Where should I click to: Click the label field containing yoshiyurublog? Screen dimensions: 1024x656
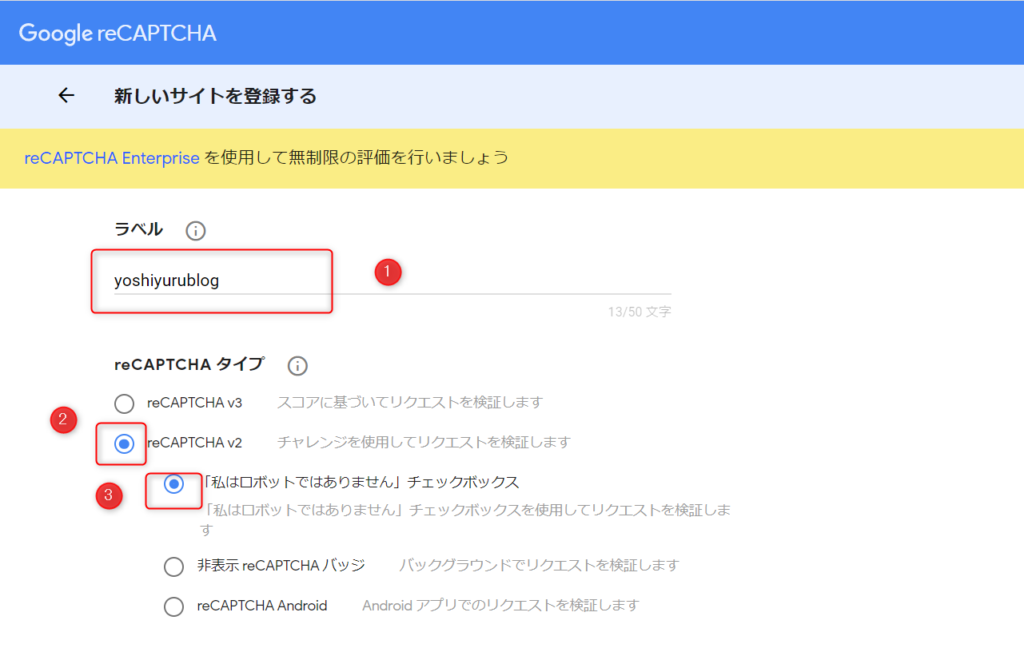click(392, 281)
